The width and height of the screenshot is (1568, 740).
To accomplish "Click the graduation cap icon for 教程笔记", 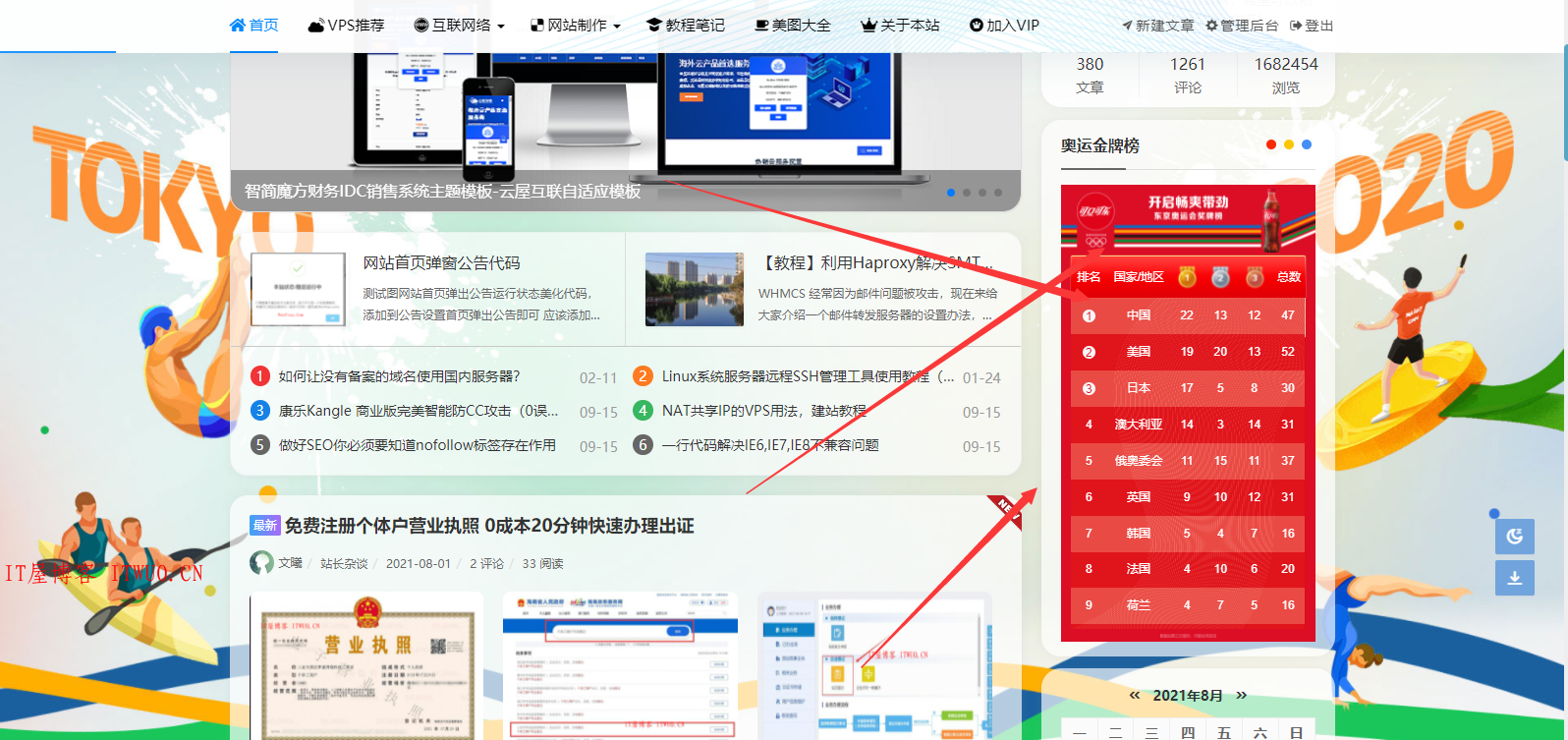I will [654, 26].
